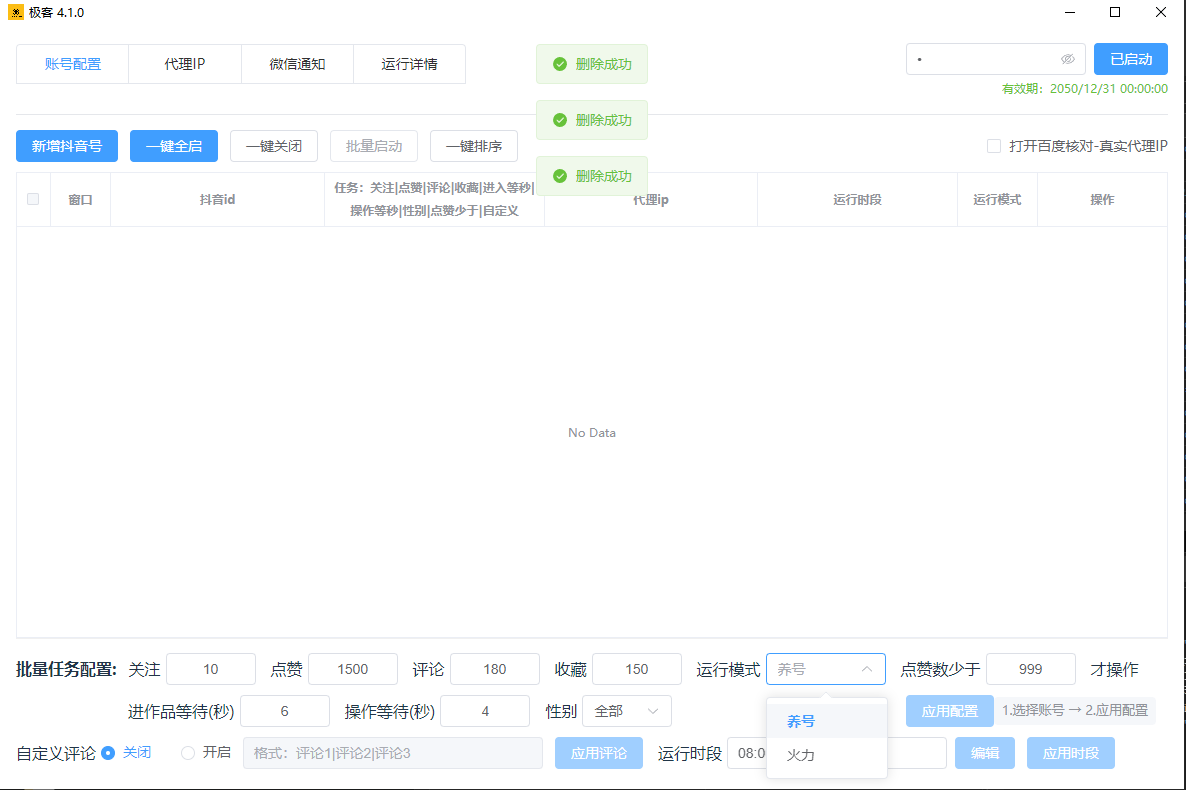This screenshot has width=1186, height=790.
Task: Switch to the 代理IP tab
Action: tap(185, 64)
